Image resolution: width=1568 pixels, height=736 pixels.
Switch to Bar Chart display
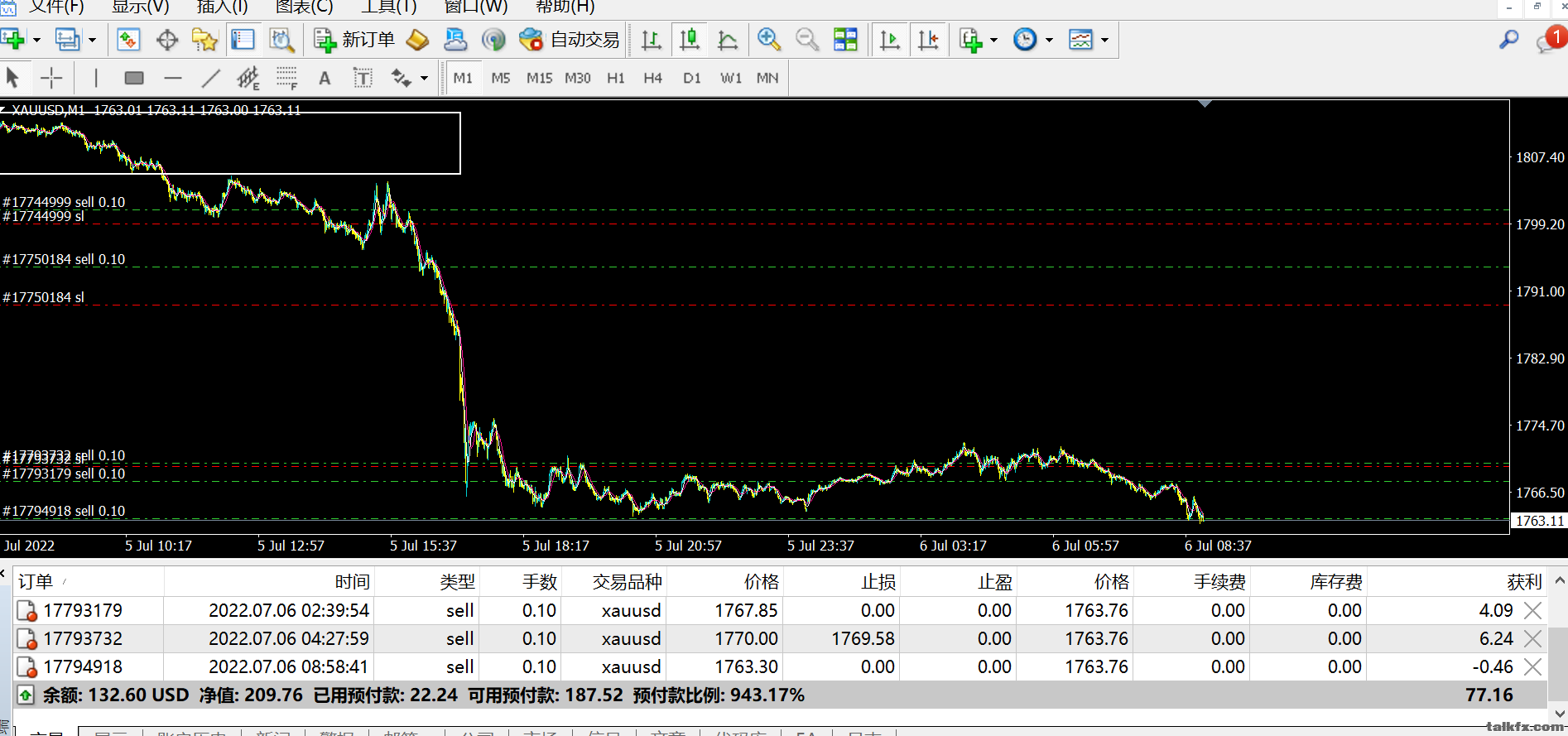pos(652,39)
